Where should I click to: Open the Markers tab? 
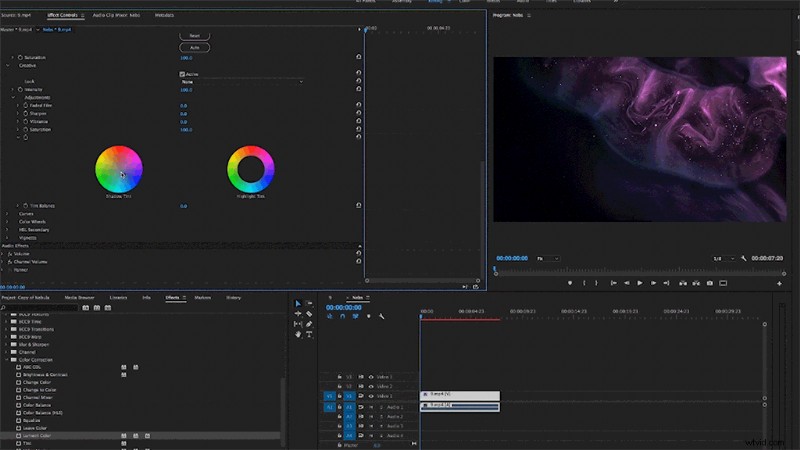coord(203,297)
